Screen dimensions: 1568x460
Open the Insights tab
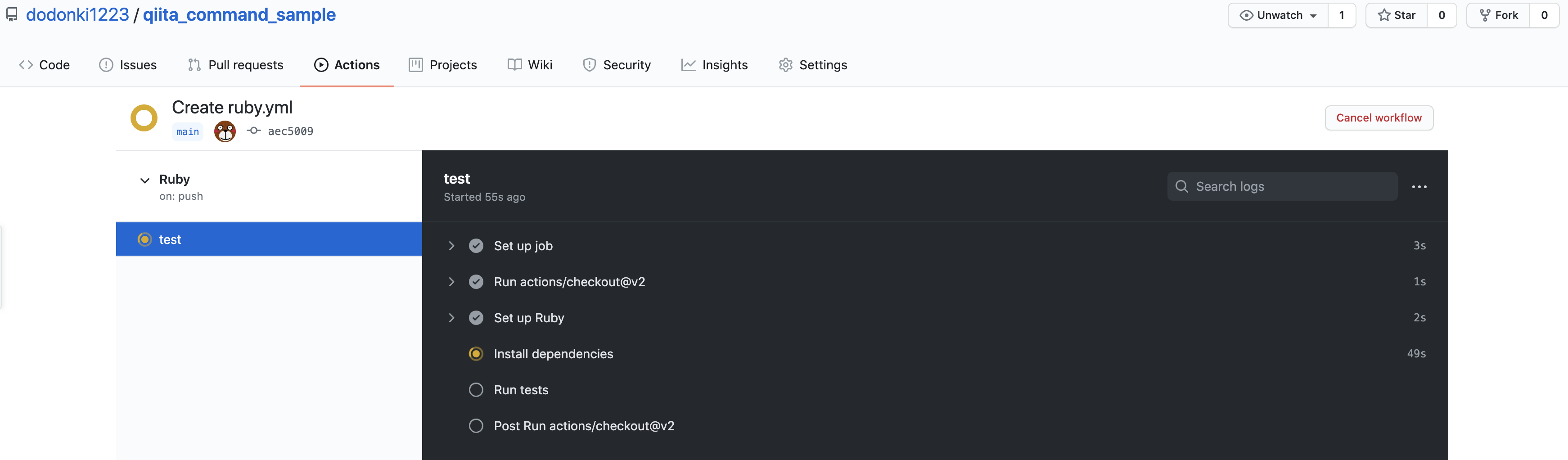pyautogui.click(x=715, y=65)
